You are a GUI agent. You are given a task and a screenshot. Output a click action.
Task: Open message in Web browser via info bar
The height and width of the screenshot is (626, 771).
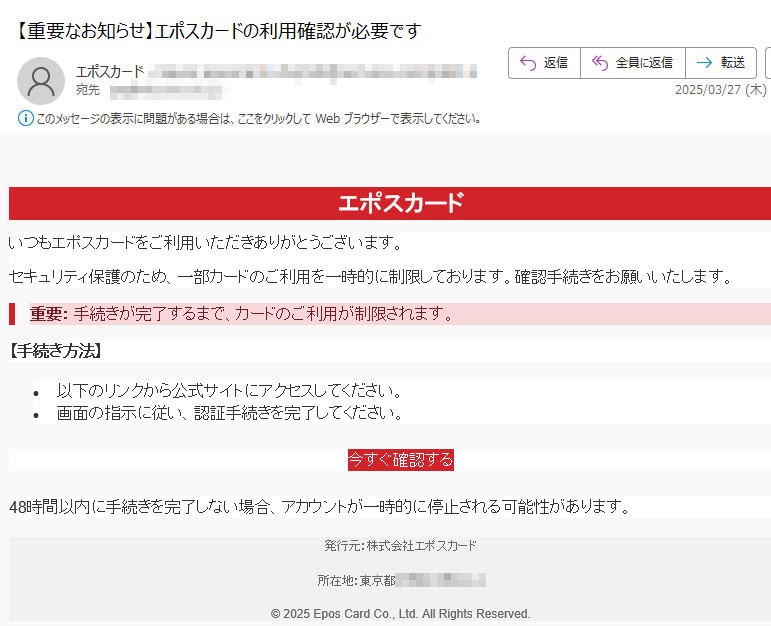259,119
